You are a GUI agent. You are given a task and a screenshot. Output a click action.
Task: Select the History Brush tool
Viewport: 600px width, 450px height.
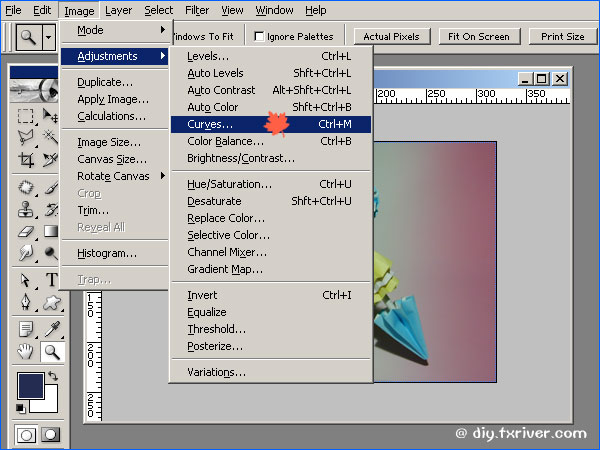50,210
